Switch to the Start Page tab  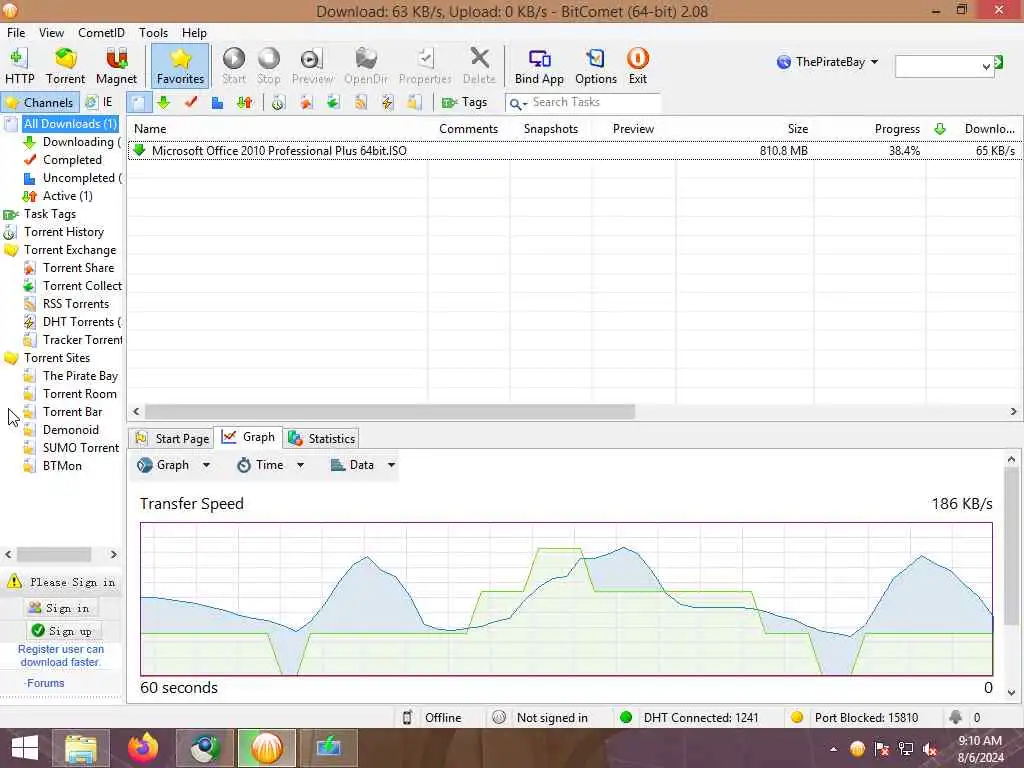click(x=172, y=438)
